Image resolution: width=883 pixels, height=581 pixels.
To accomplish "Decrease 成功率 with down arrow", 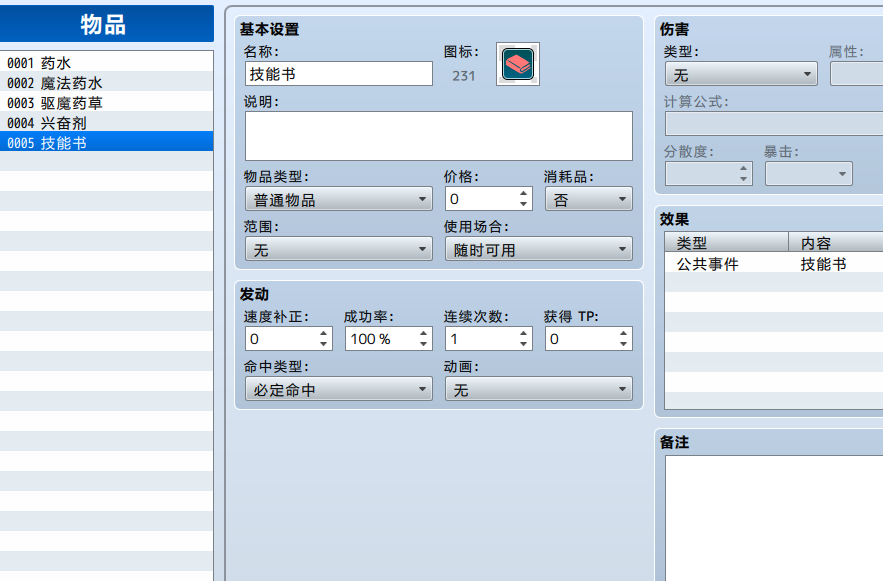I will 423,345.
